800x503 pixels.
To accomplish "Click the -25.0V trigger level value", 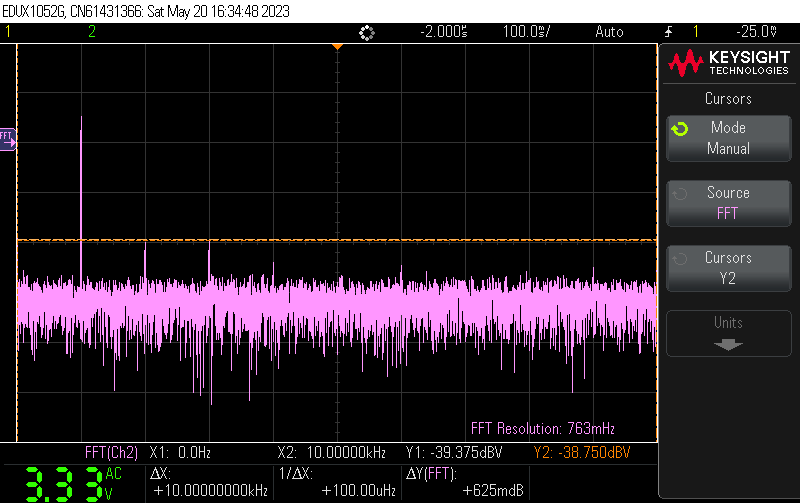I will (x=757, y=32).
